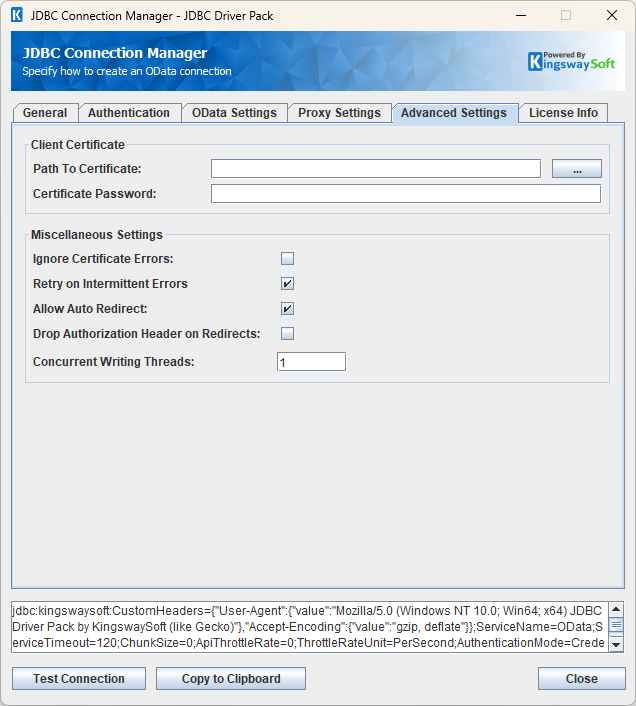Close the window with the X
636x706 pixels.
pos(612,15)
